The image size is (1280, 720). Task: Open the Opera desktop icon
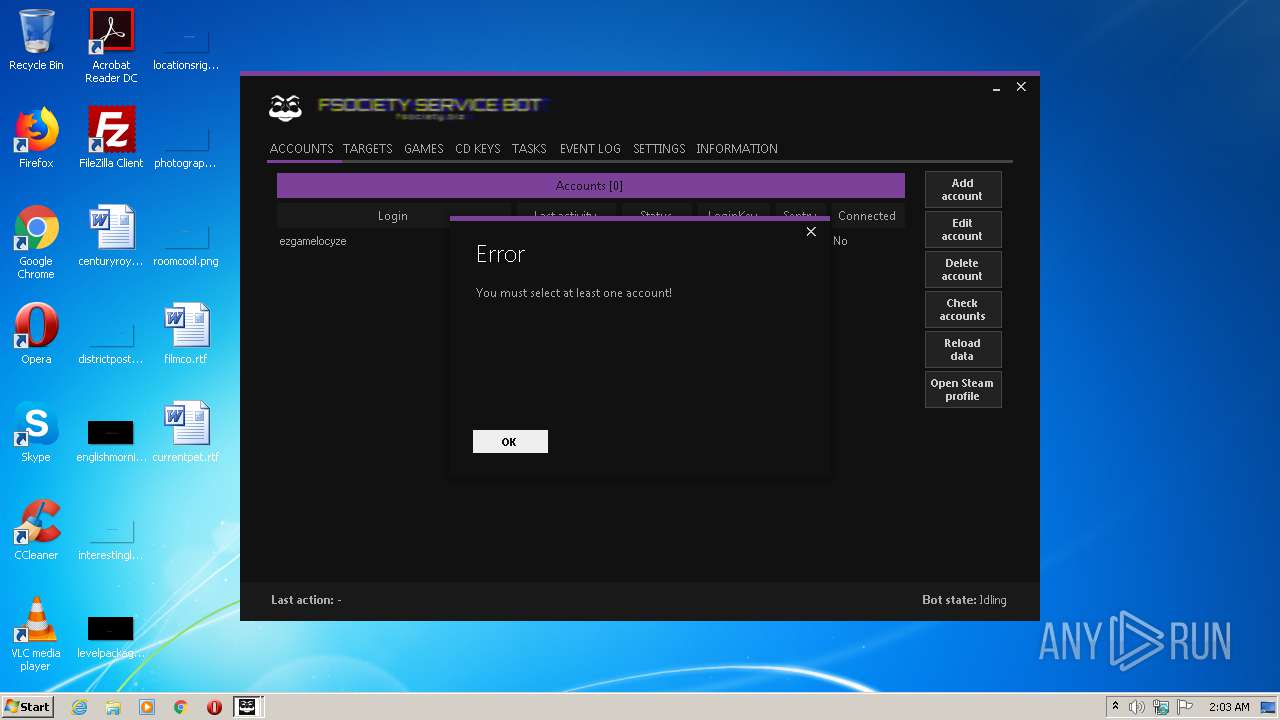[x=36, y=334]
